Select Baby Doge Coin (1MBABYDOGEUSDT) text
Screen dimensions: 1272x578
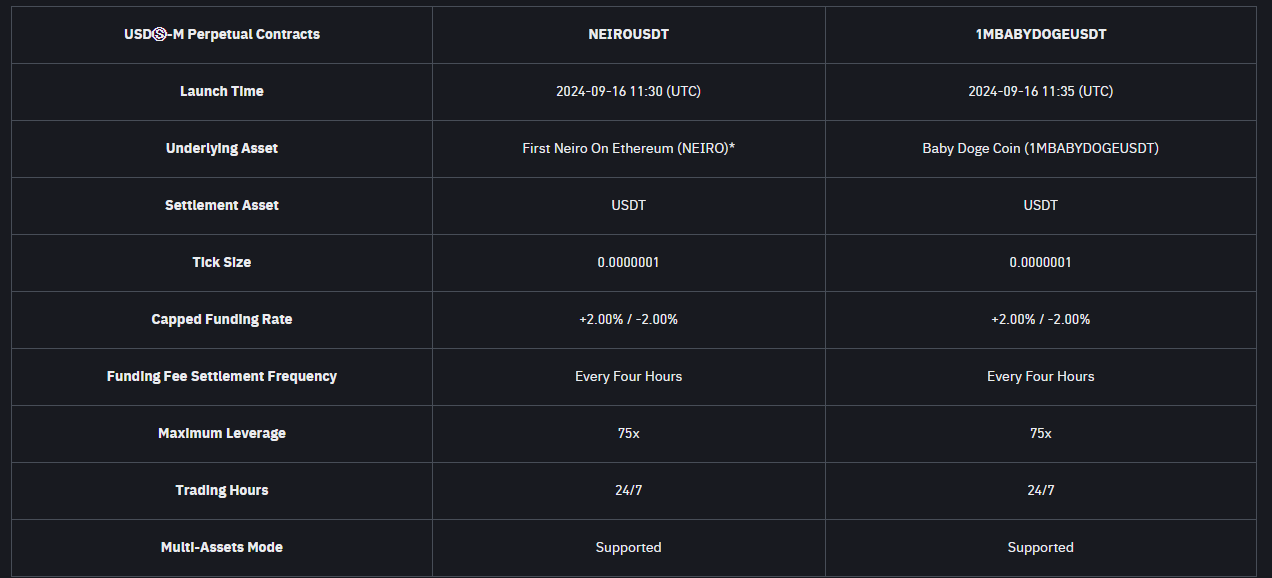click(x=1040, y=148)
